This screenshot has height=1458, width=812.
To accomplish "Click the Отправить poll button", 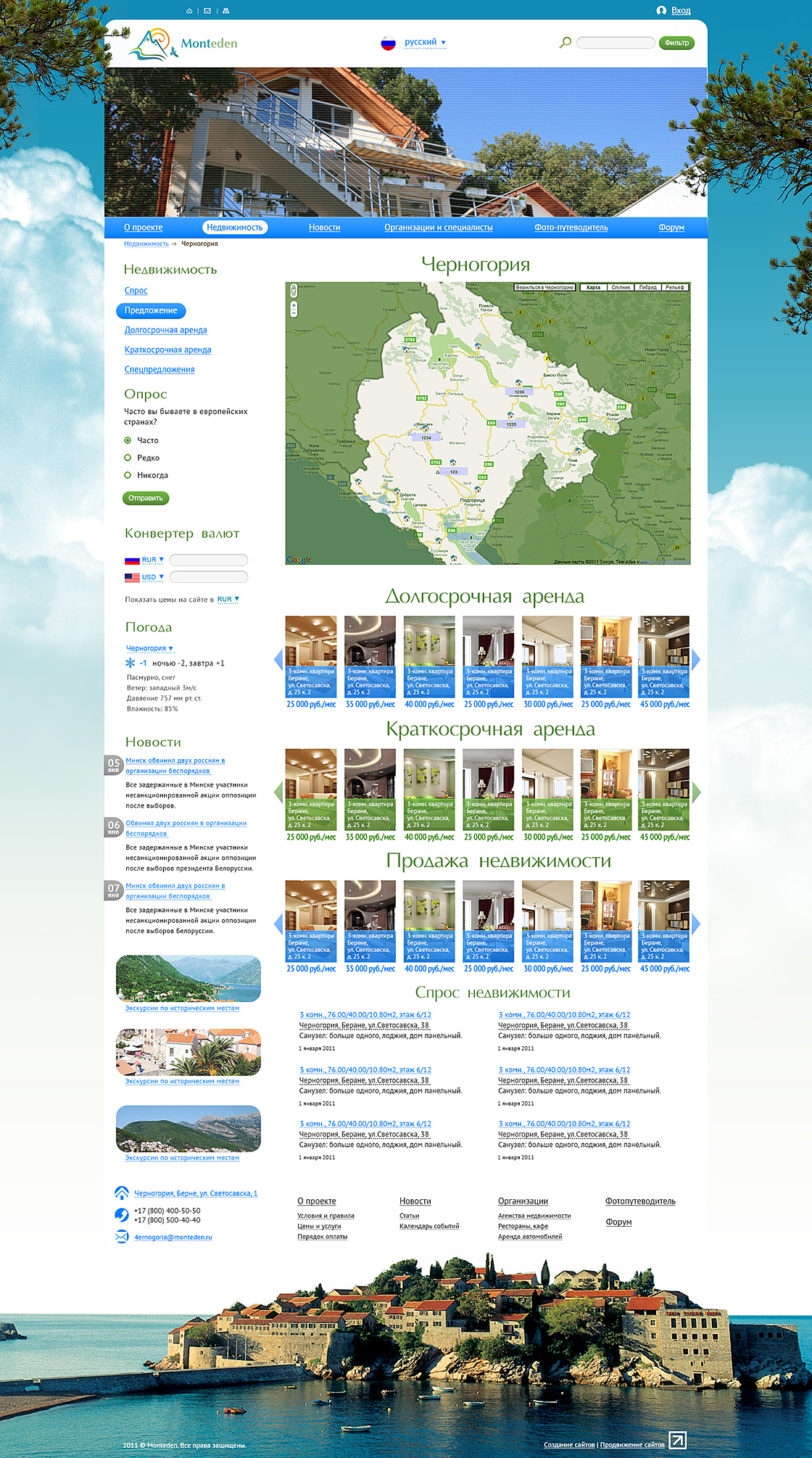I will point(146,498).
